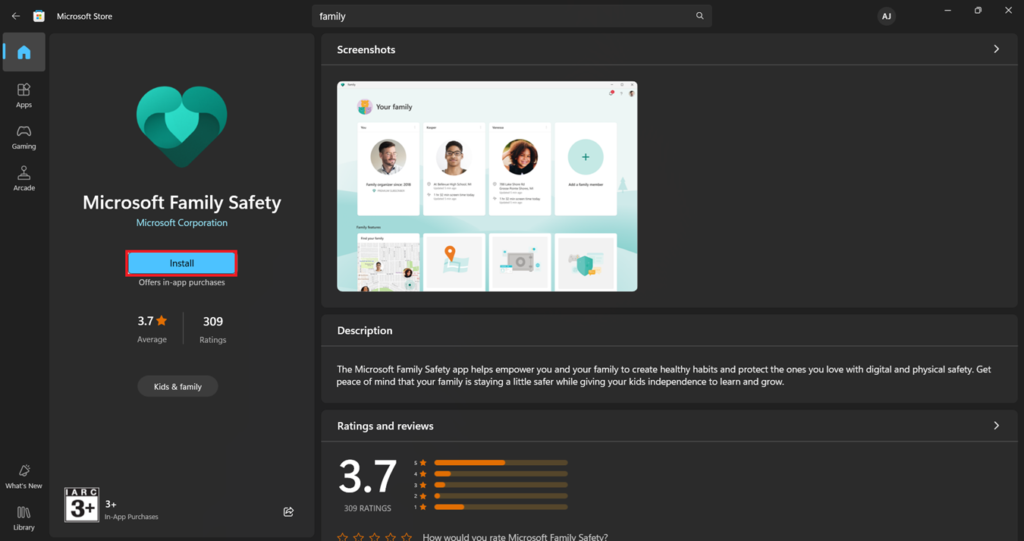Go back using the back arrow
This screenshot has height=541, width=1024.
point(16,16)
